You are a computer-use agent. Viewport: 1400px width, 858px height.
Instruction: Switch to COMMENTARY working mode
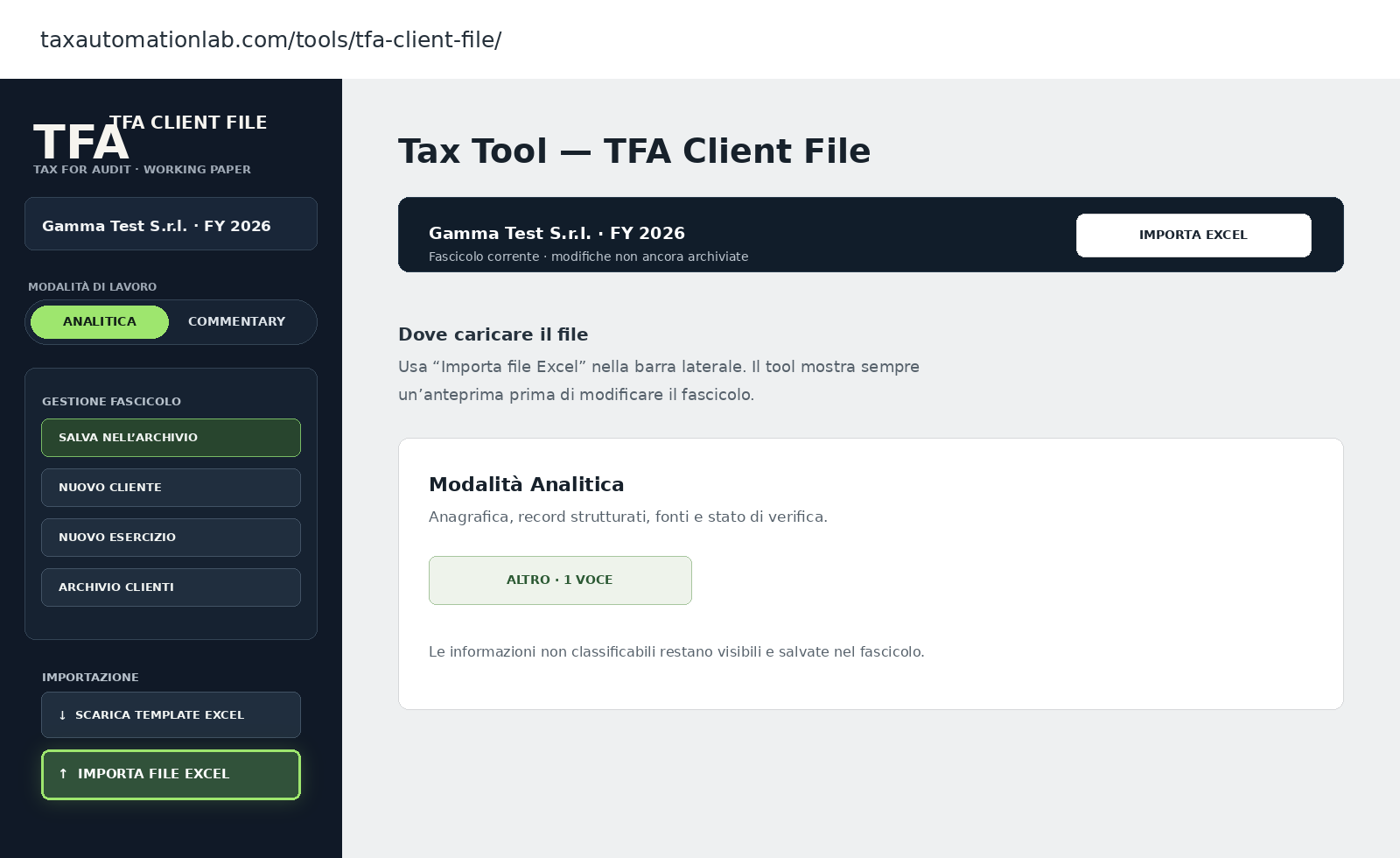click(x=236, y=322)
